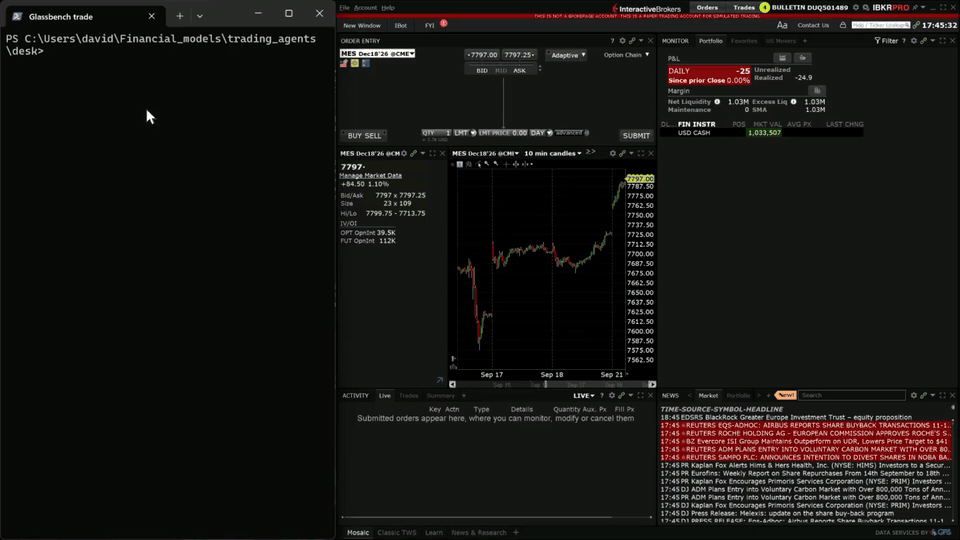The width and height of the screenshot is (960, 540).
Task: Open new tab dropdown in terminal window
Action: [x=200, y=16]
